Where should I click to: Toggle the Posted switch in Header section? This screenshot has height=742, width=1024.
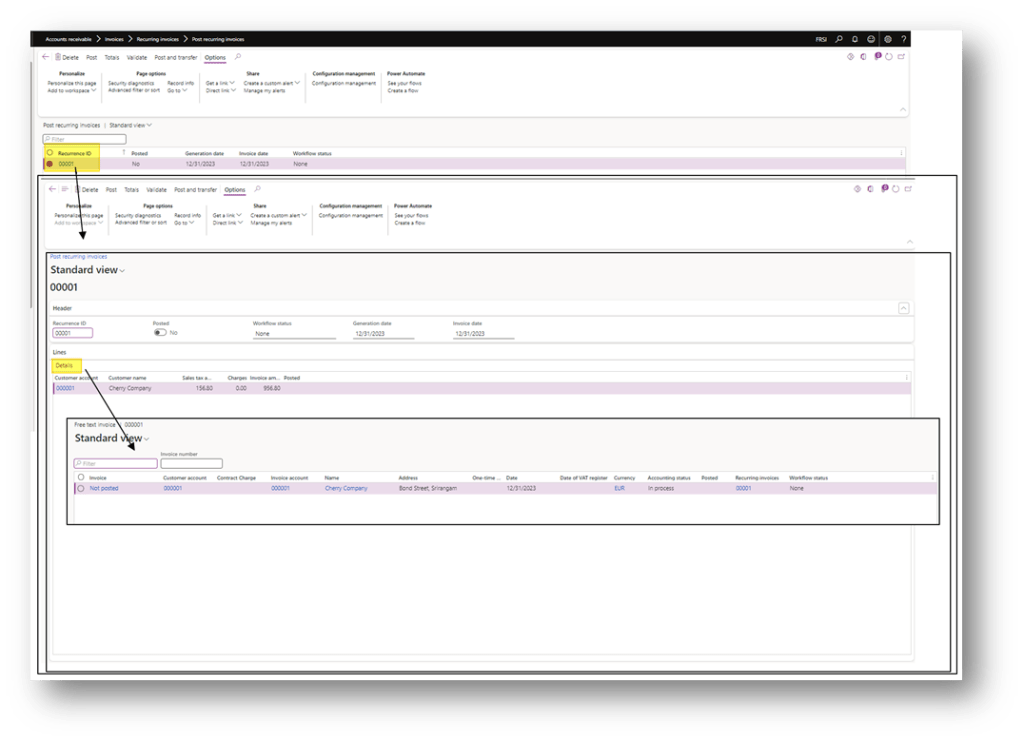pyautogui.click(x=160, y=333)
